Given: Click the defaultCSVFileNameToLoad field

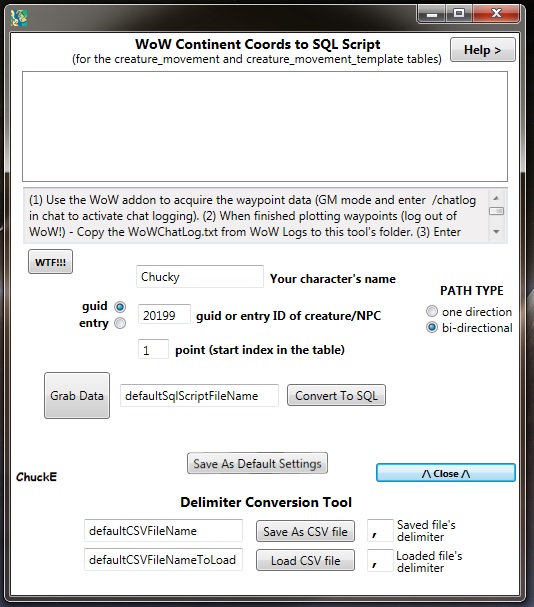Looking at the screenshot, I should [x=163, y=559].
